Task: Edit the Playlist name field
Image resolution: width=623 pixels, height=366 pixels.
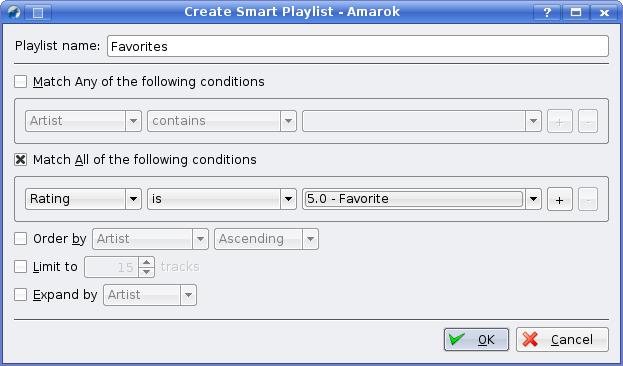Action: pyautogui.click(x=358, y=46)
